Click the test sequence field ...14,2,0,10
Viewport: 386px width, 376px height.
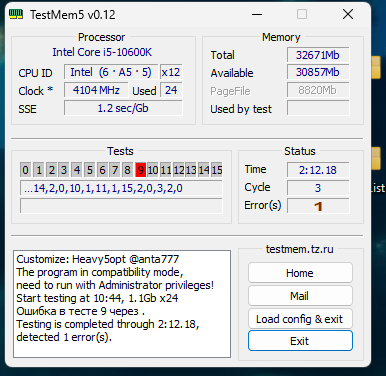121,188
